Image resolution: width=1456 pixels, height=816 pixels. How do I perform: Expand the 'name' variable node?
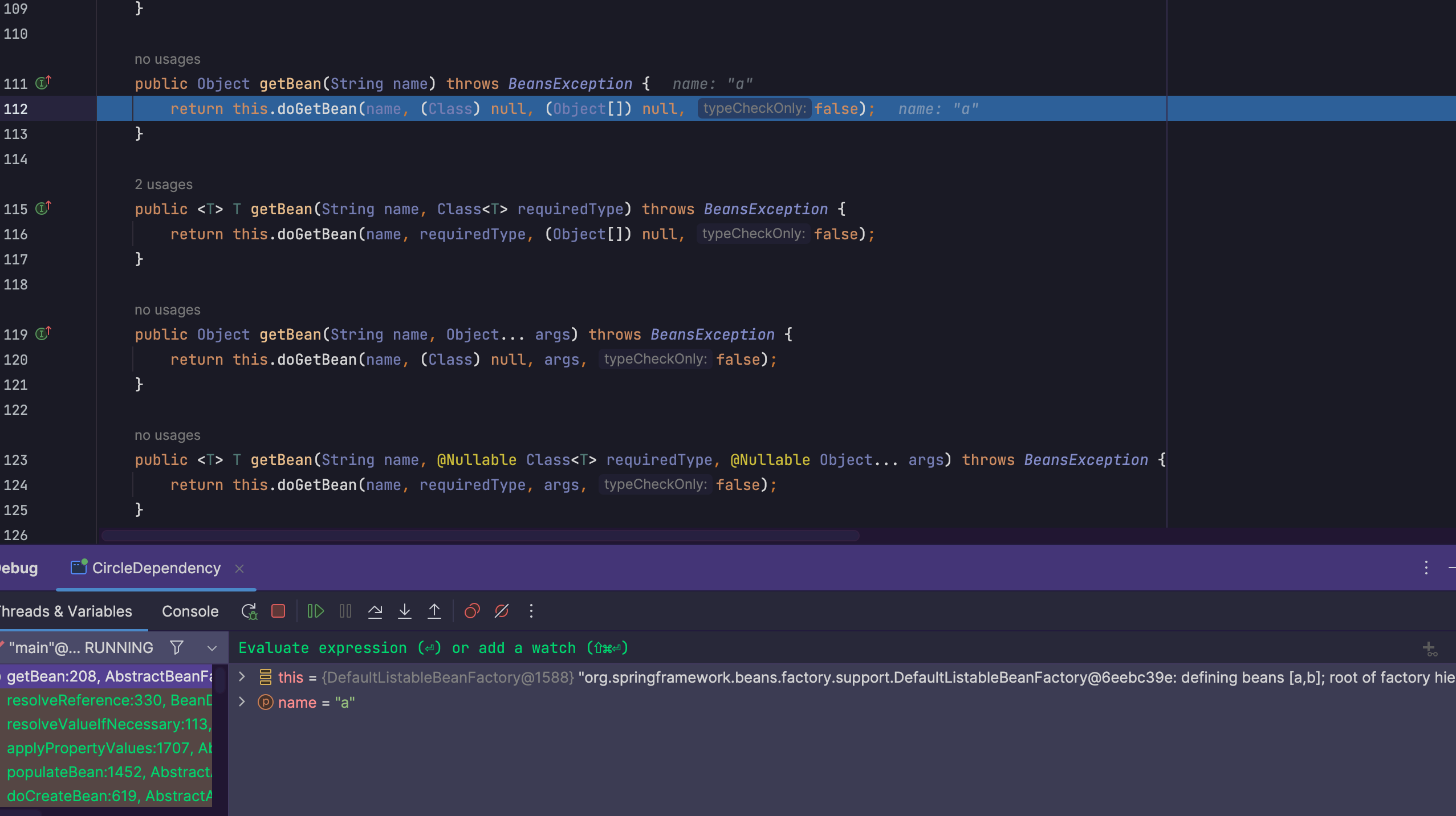point(242,702)
